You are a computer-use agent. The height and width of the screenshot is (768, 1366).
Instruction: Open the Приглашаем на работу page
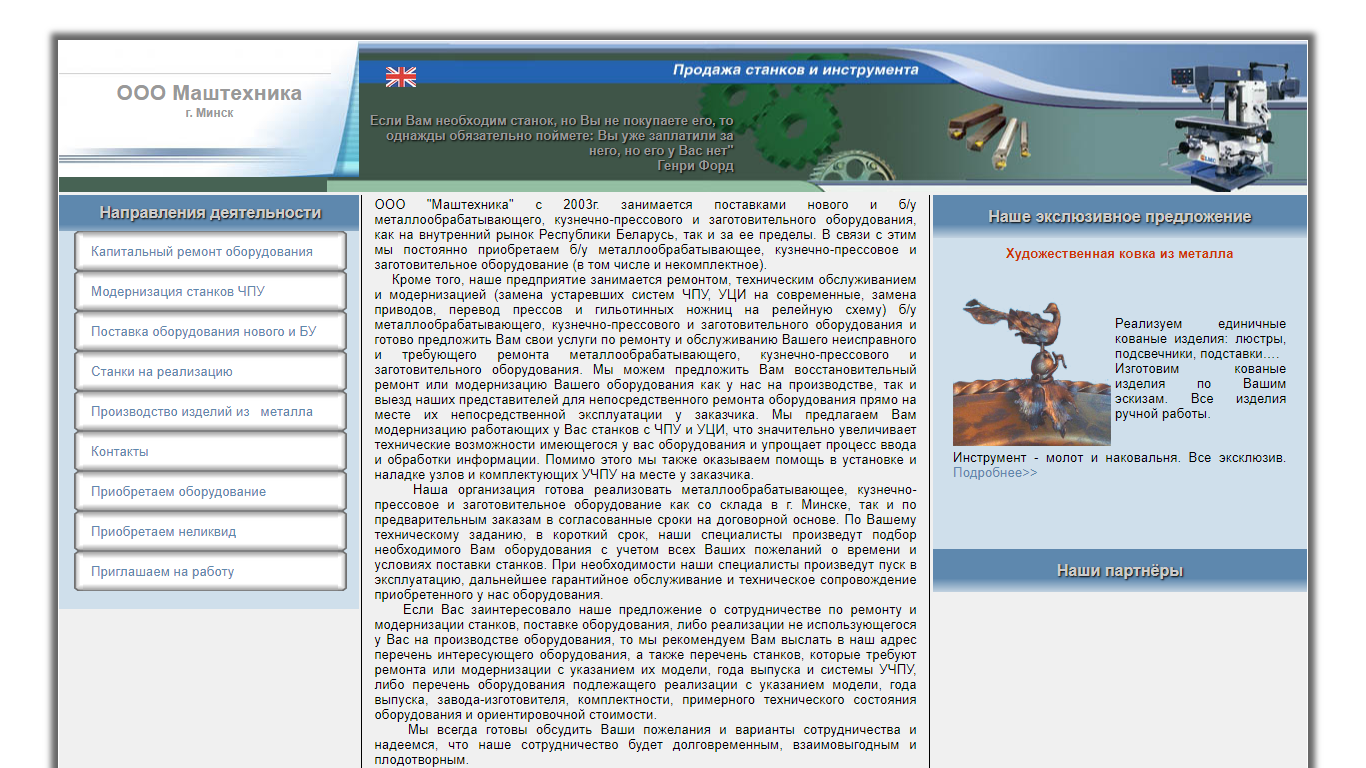(210, 572)
